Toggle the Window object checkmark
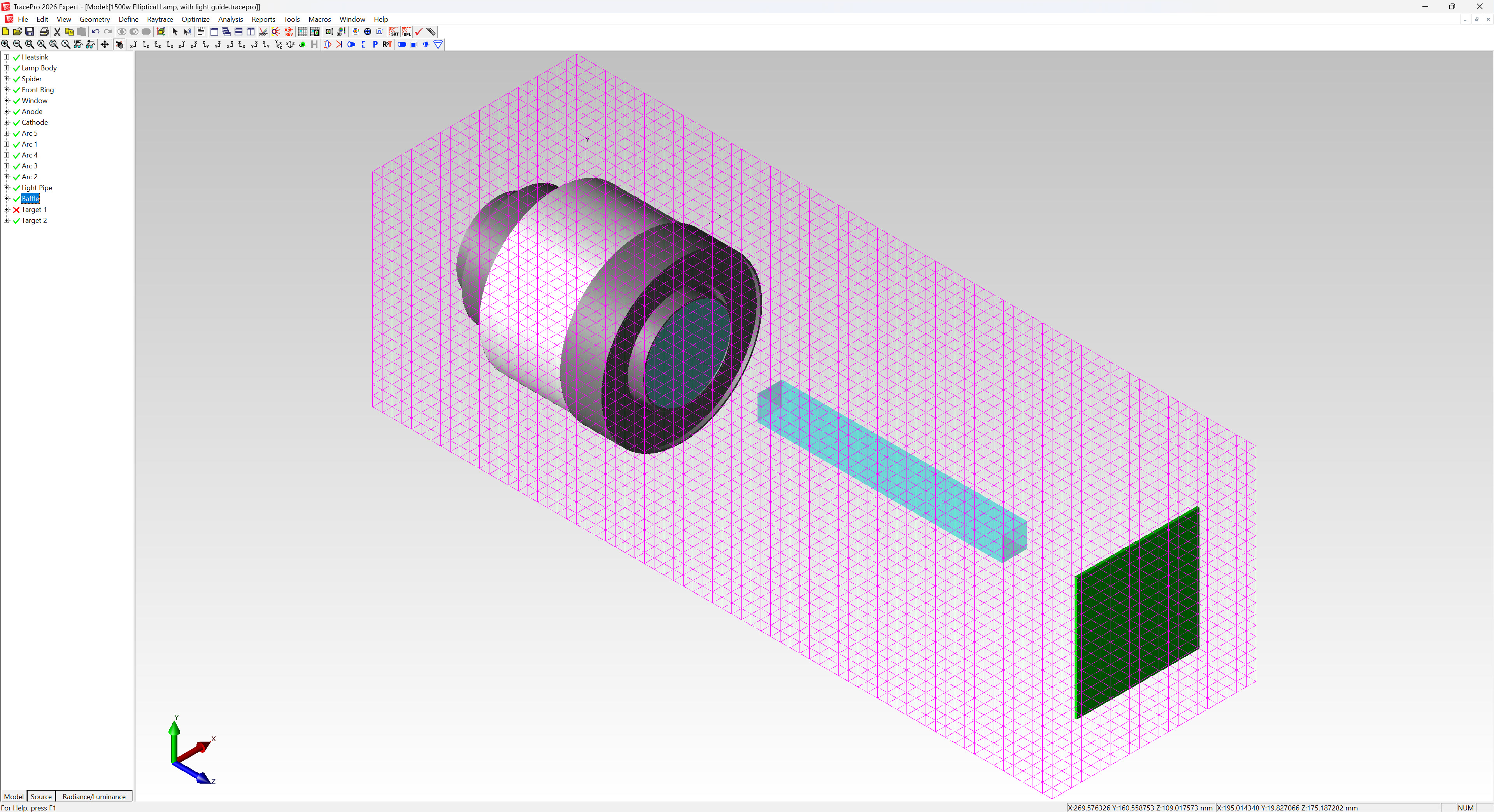 (x=16, y=101)
